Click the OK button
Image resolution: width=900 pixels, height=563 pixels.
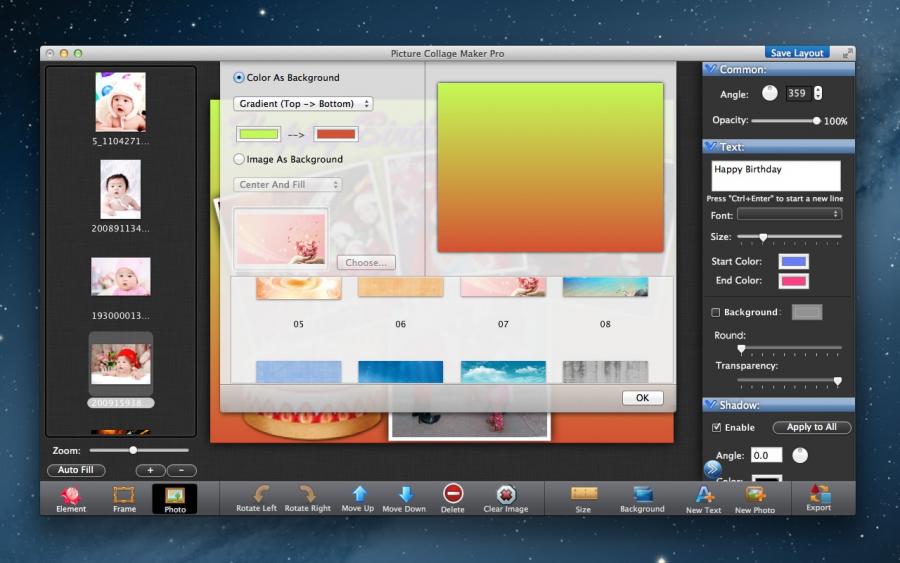642,398
